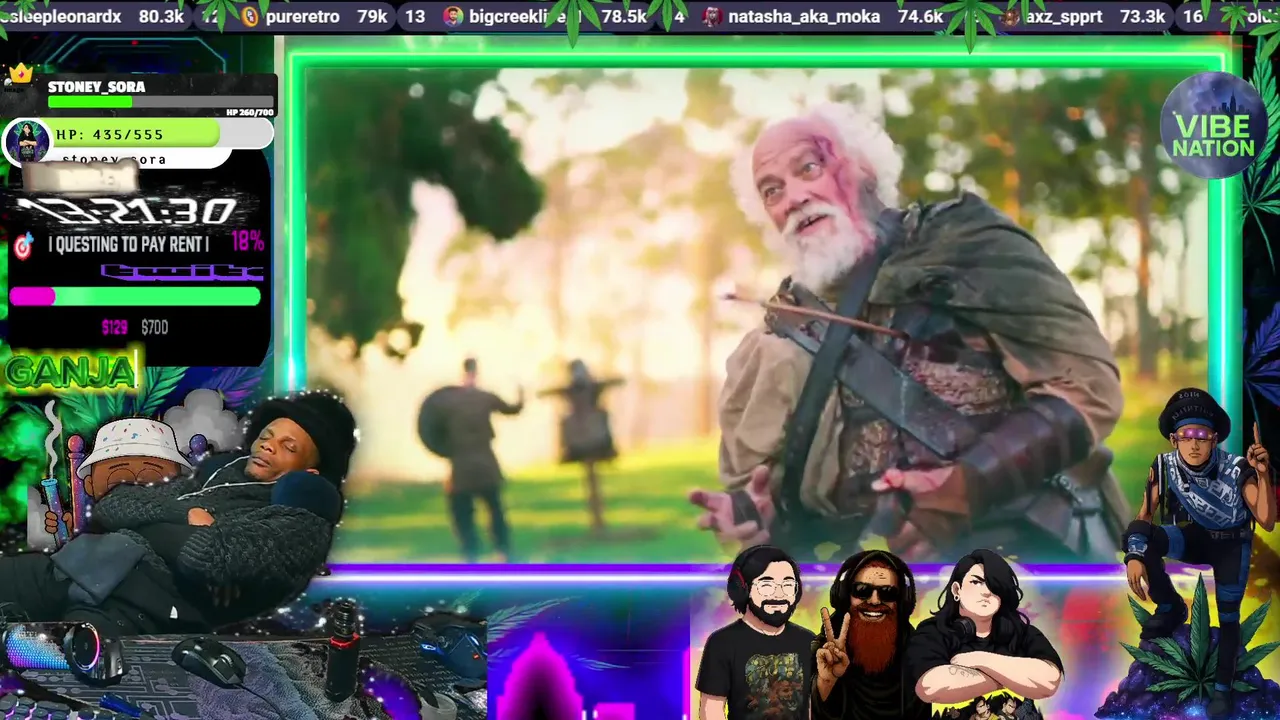
Task: Click the STONEY_SORA name label
Action: 96,87
